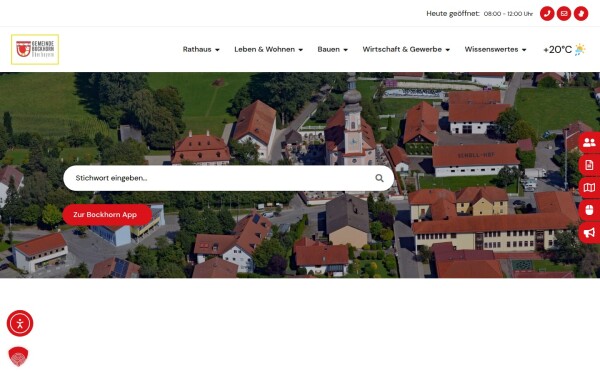The image size is (600, 375).
Task: Click the red shield fingerprint privacy icon
Action: (x=18, y=357)
